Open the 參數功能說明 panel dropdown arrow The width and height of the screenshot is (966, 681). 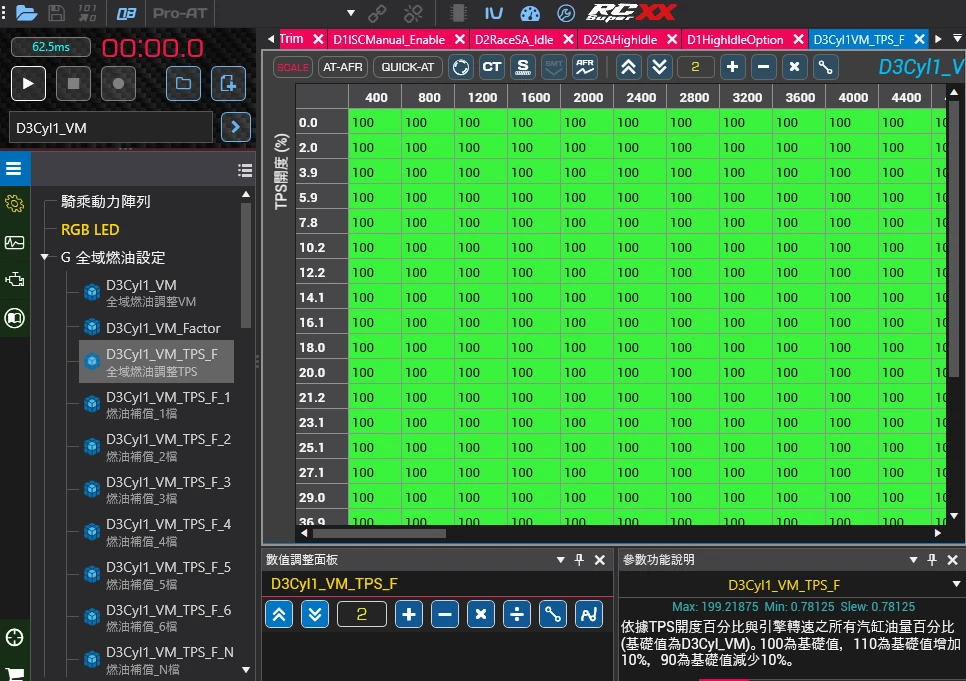tap(914, 560)
